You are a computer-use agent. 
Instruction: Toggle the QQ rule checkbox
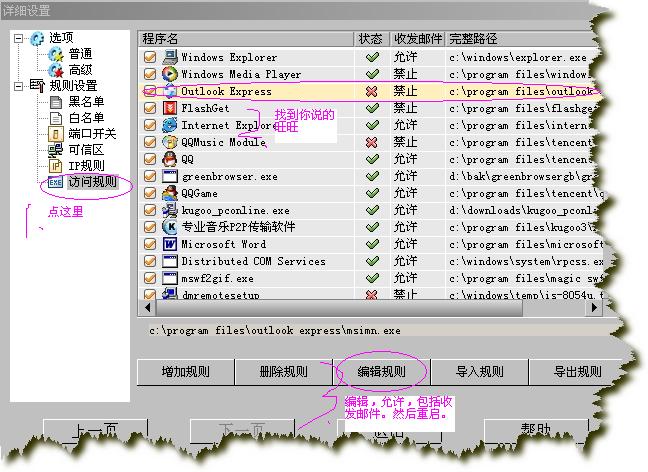[x=150, y=159]
